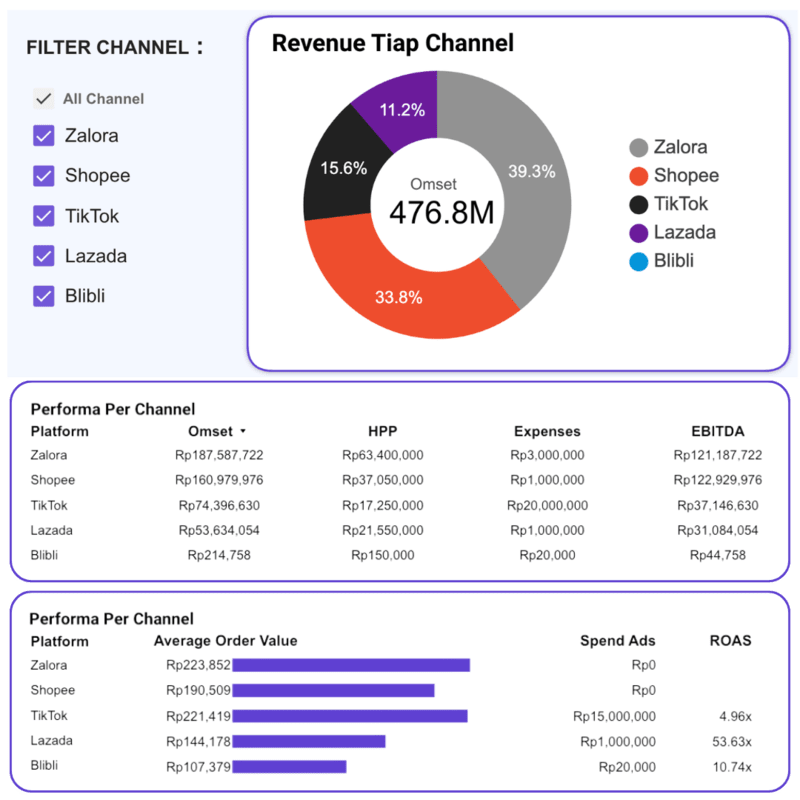The width and height of the screenshot is (800, 800).
Task: Click the orange Shopee legend dot
Action: (638, 177)
